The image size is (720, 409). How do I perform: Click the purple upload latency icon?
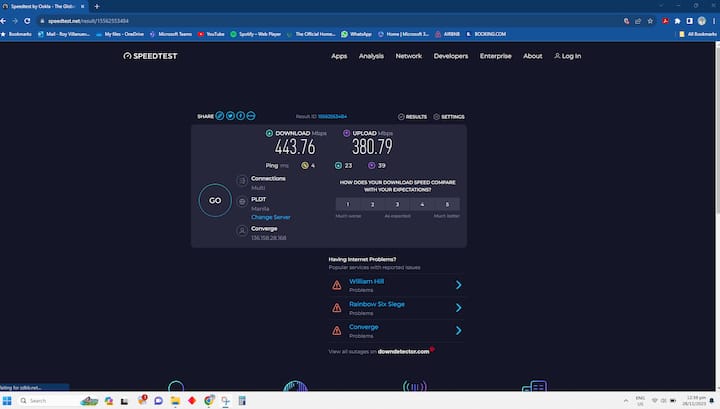click(x=371, y=166)
